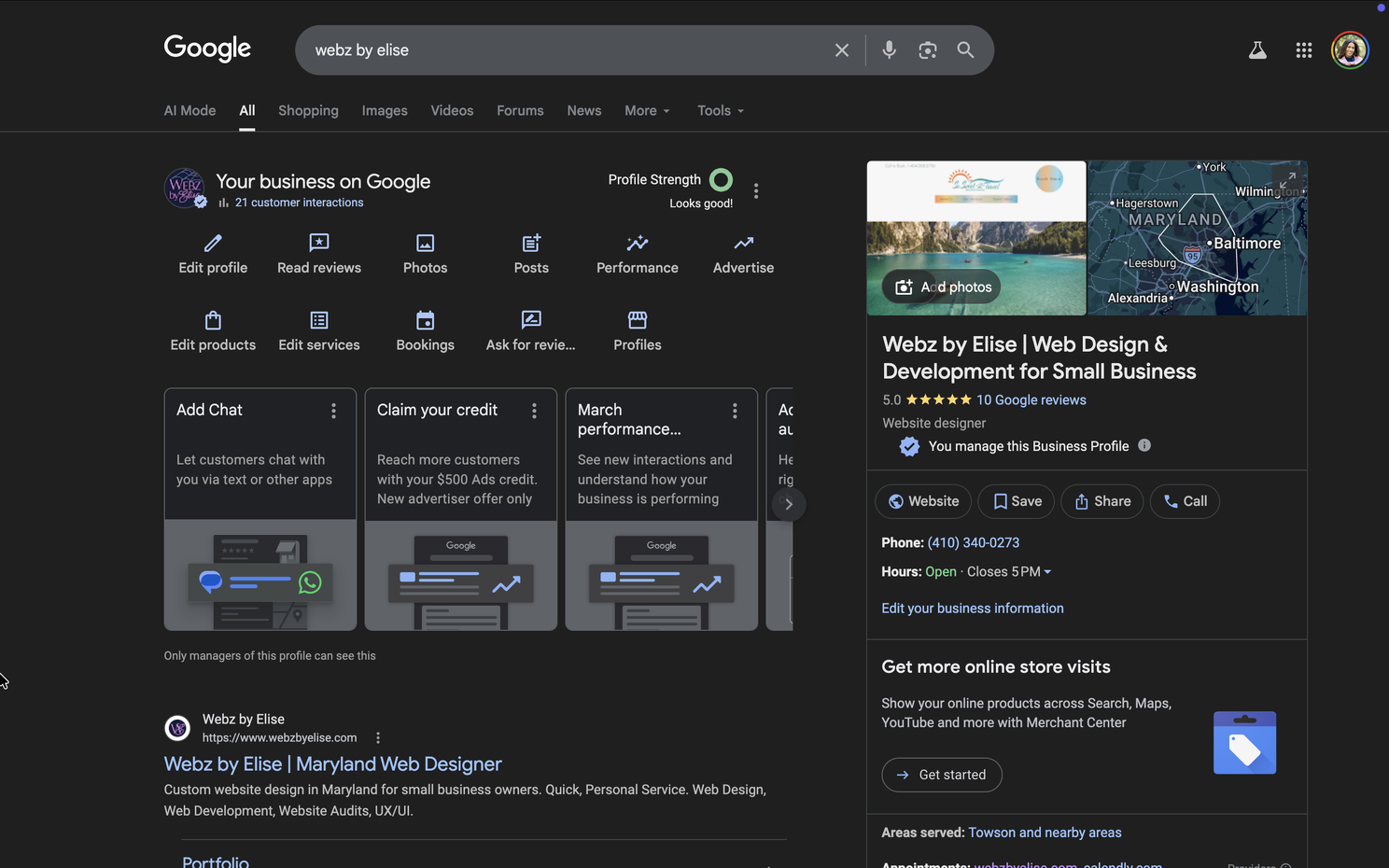Click Get started for Merchant Center
This screenshot has width=1389, height=868.
[942, 775]
